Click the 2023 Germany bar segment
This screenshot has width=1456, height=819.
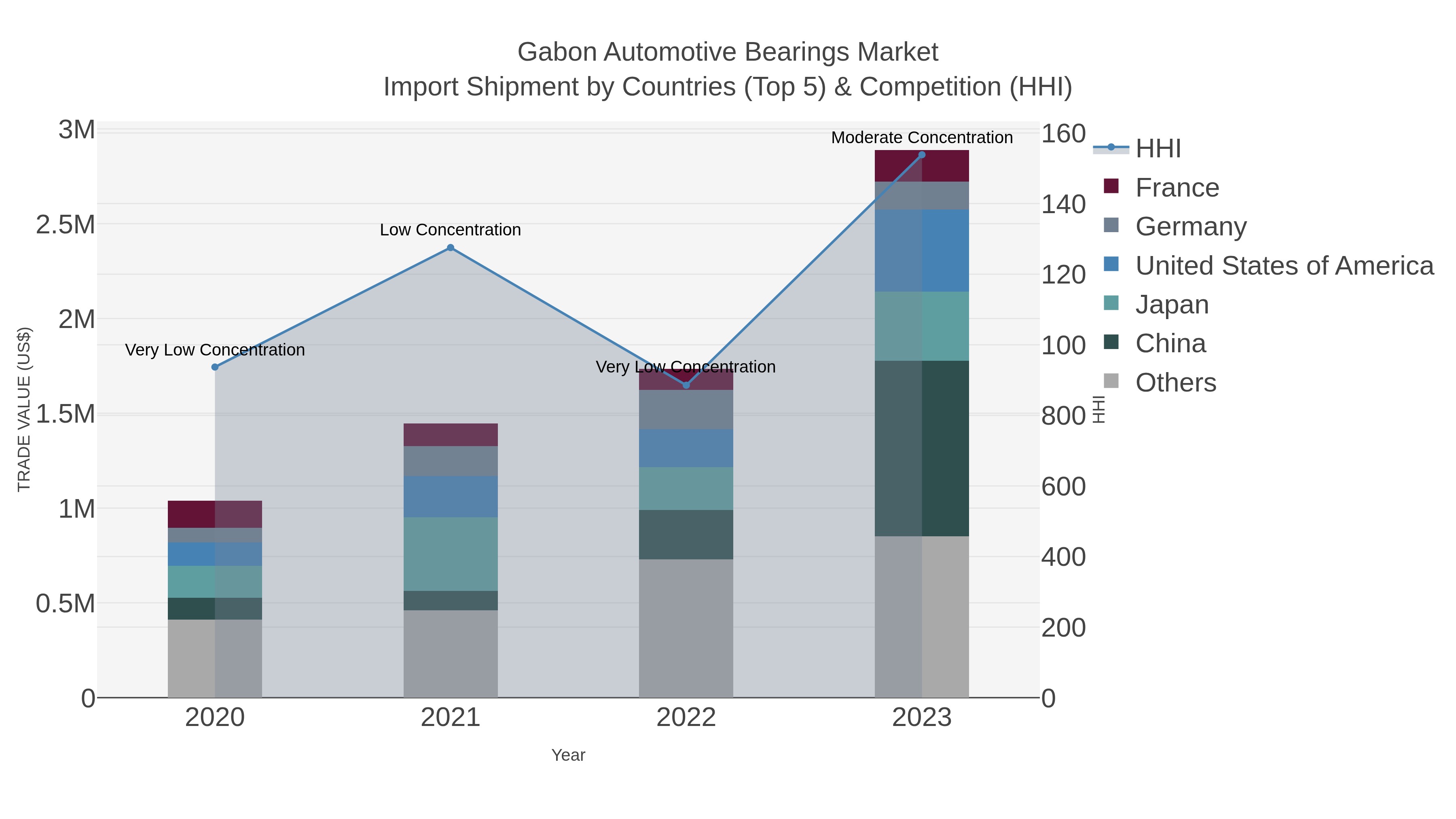click(x=922, y=196)
